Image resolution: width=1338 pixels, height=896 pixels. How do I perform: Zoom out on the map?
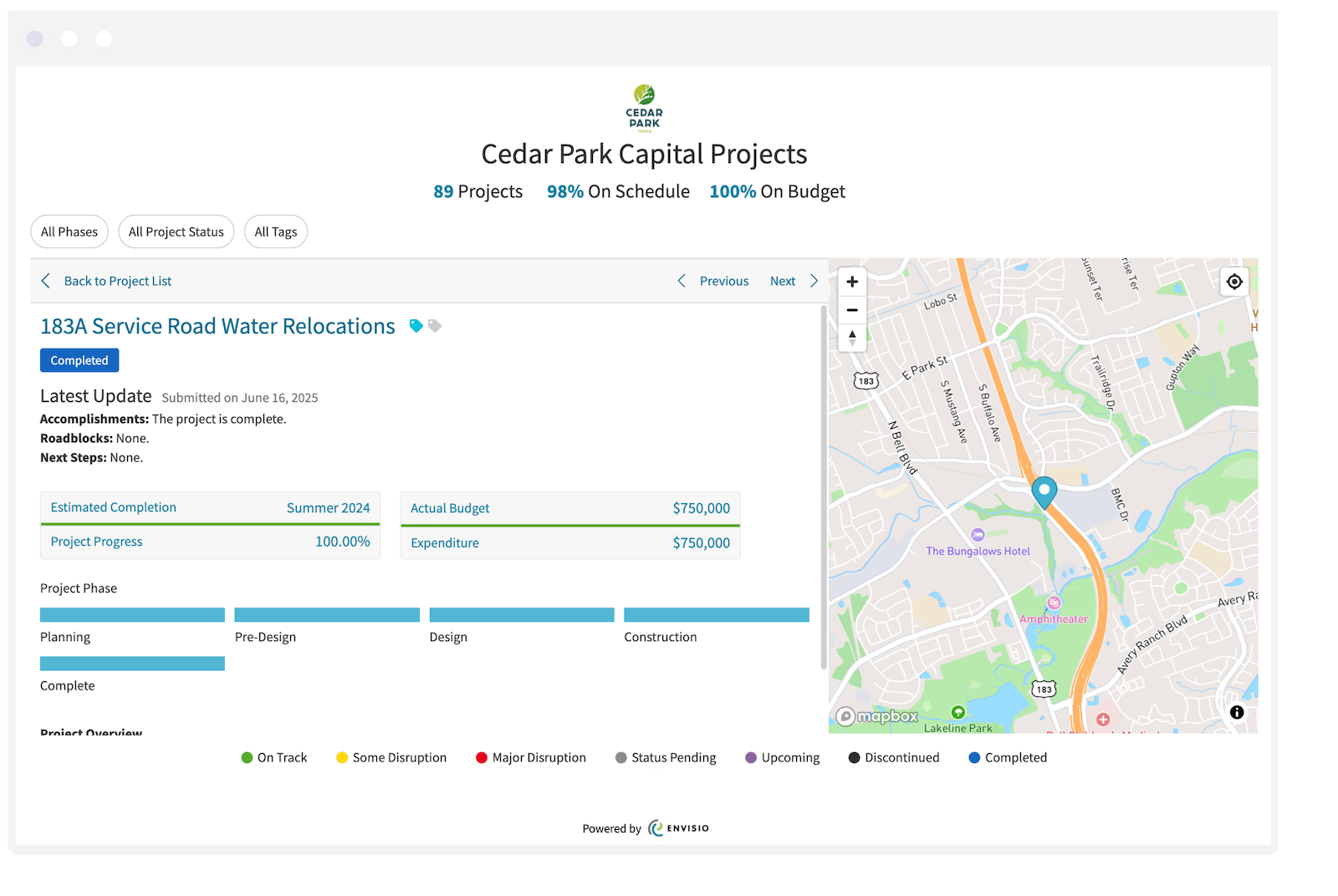pyautogui.click(x=852, y=309)
